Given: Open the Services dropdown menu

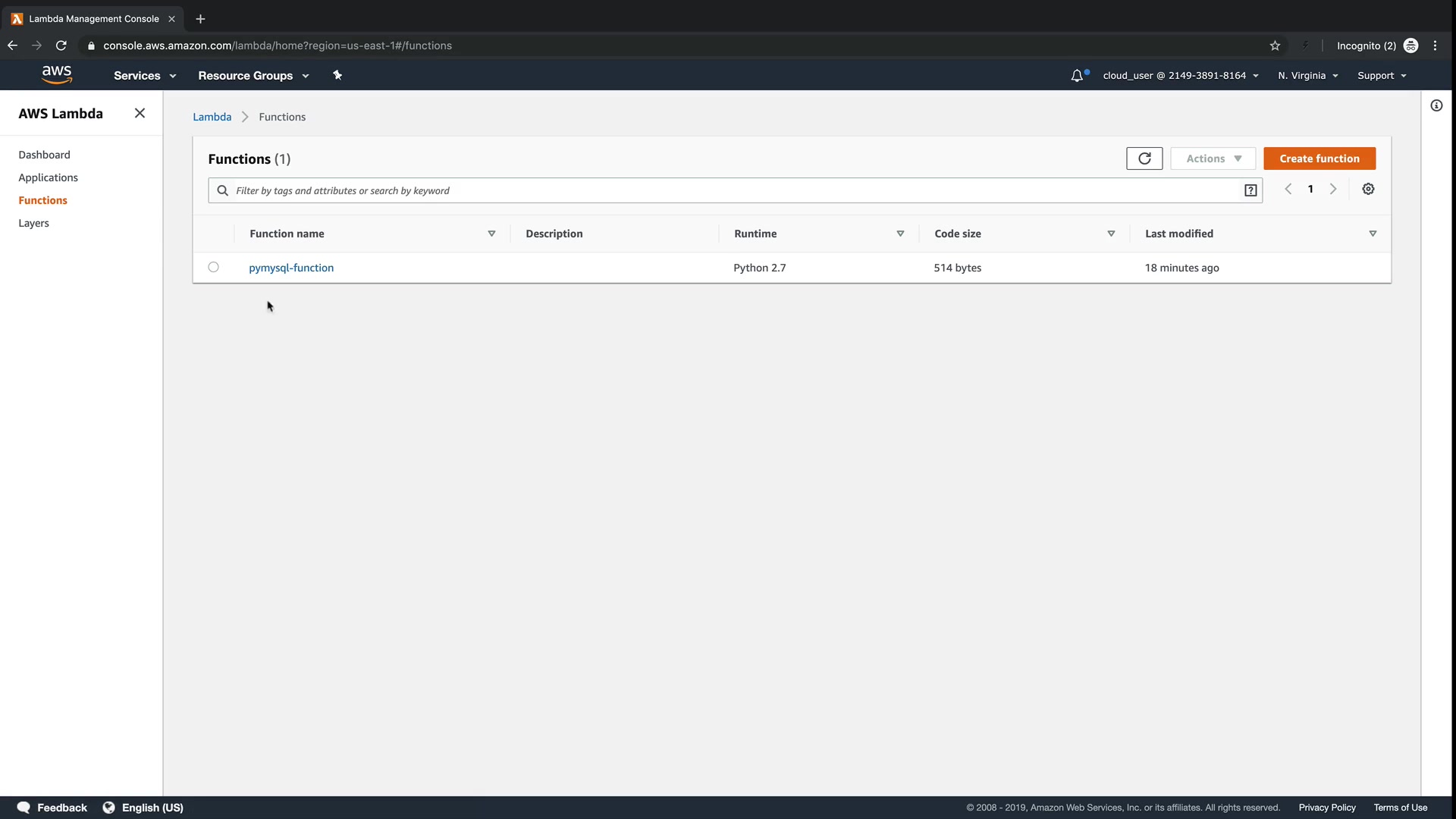Looking at the screenshot, I should [x=144, y=76].
